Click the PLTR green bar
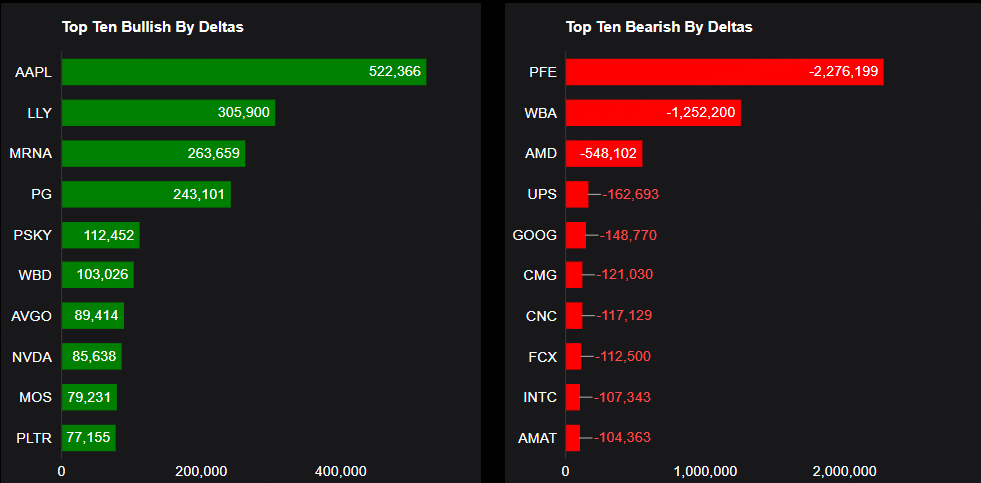This screenshot has width=981, height=483. pos(89,438)
